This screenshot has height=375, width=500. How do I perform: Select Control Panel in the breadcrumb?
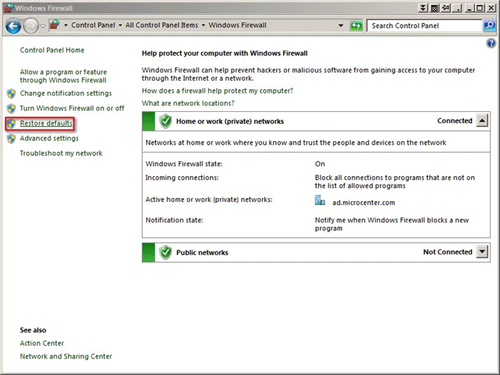(x=93, y=25)
